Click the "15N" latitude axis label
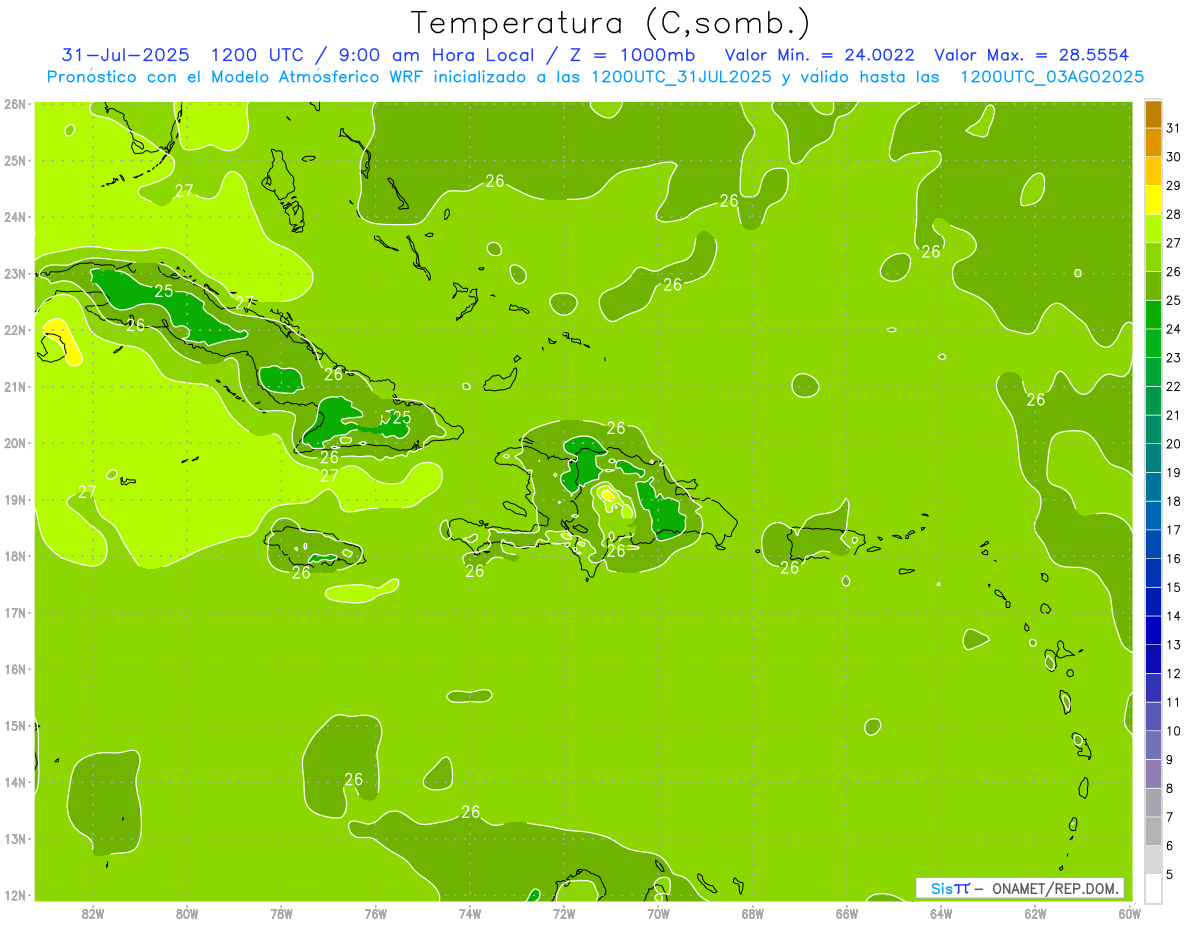1200x927 pixels. coord(14,726)
